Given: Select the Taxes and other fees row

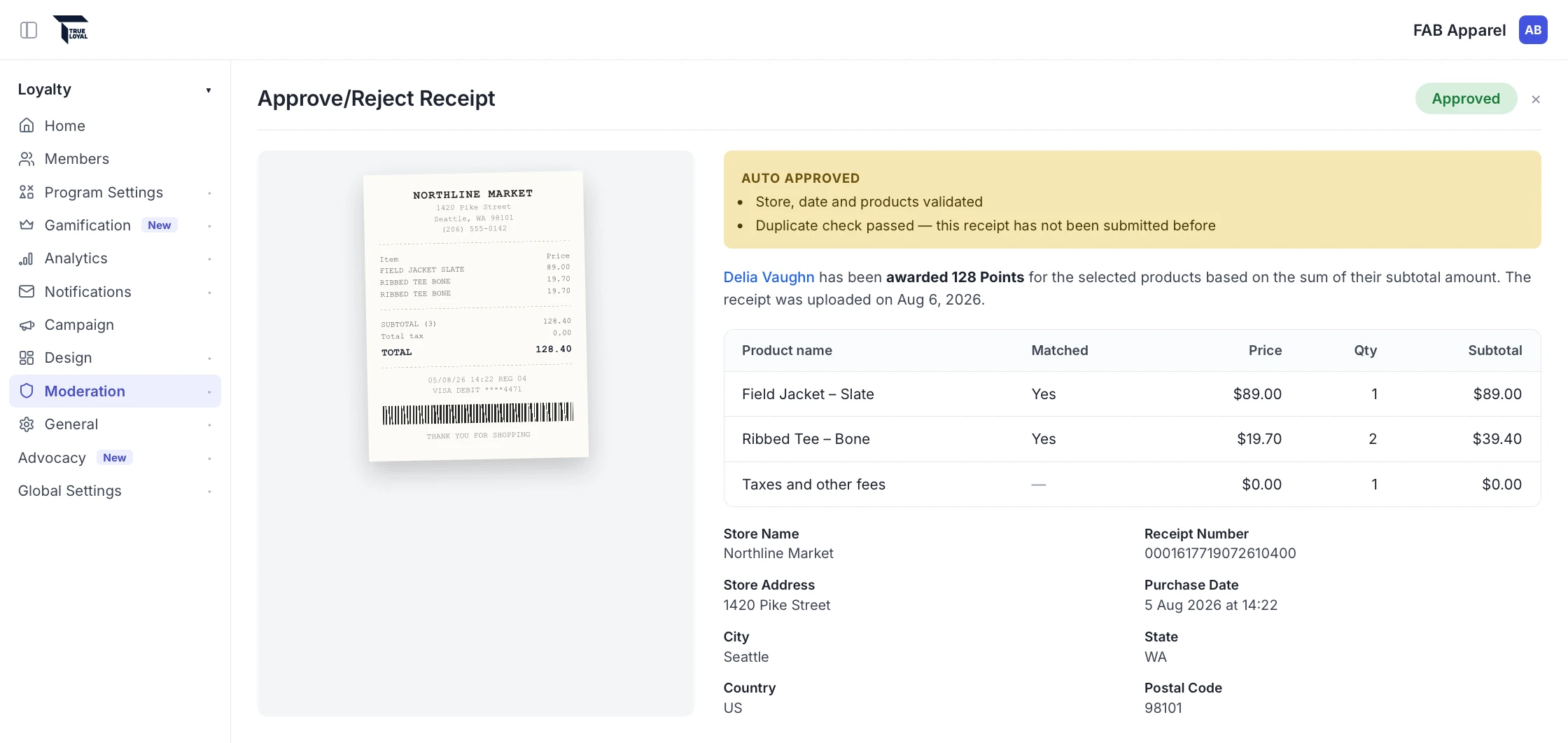Looking at the screenshot, I should pos(1132,485).
